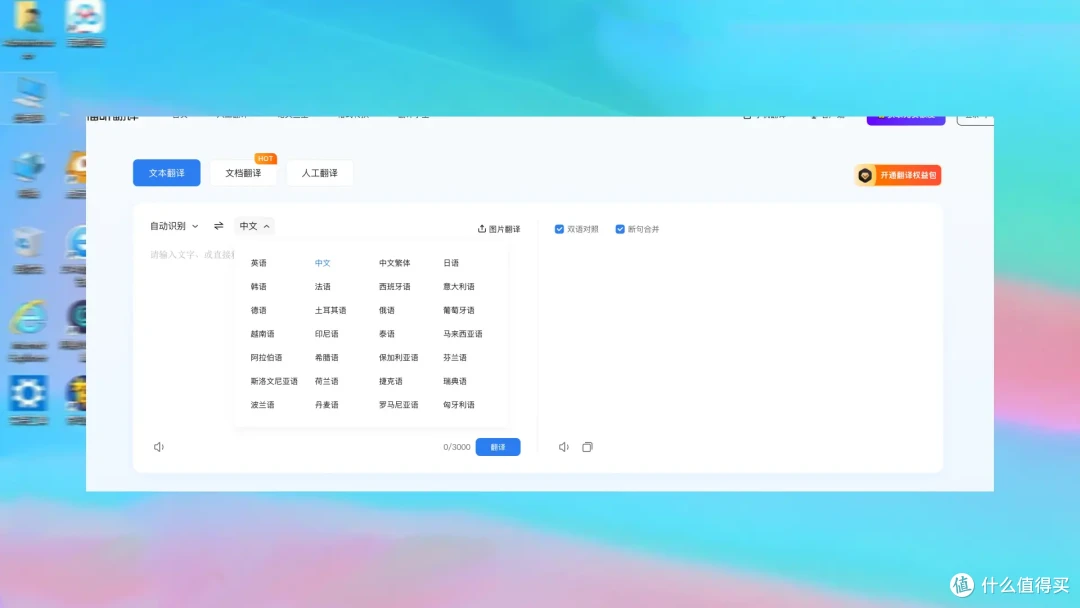
Task: Pick 马来西亚语 in the language grid
Action: point(463,334)
